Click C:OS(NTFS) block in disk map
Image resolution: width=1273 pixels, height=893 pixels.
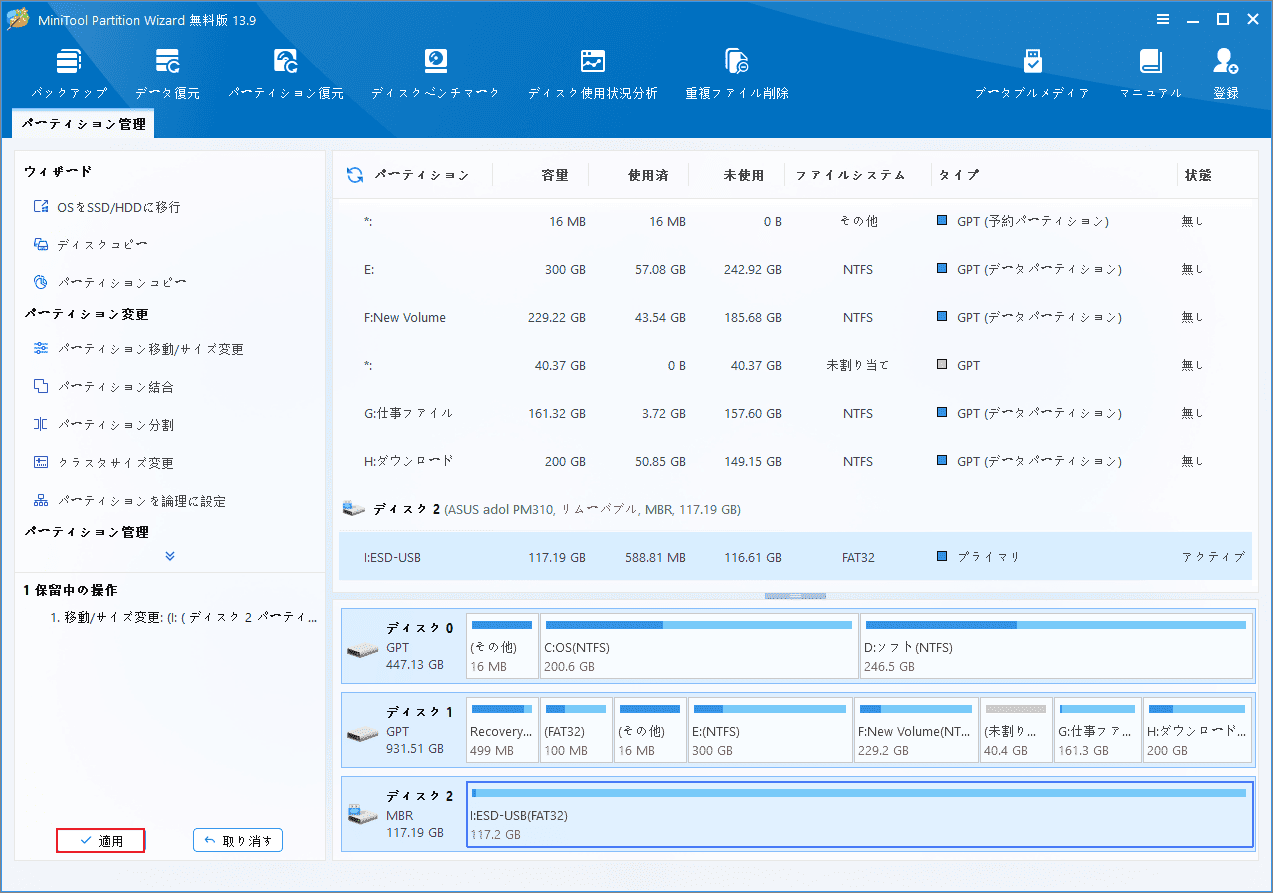699,647
